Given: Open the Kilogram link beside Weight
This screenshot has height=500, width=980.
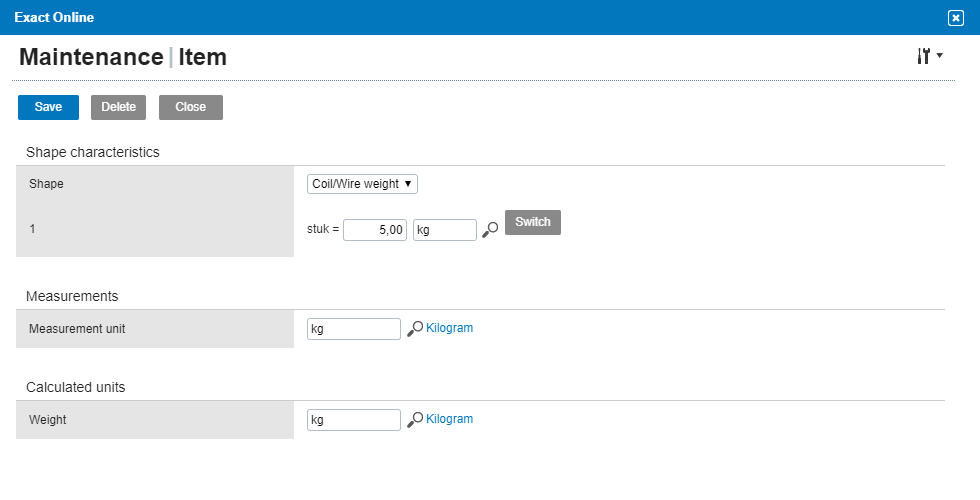Looking at the screenshot, I should tap(449, 419).
